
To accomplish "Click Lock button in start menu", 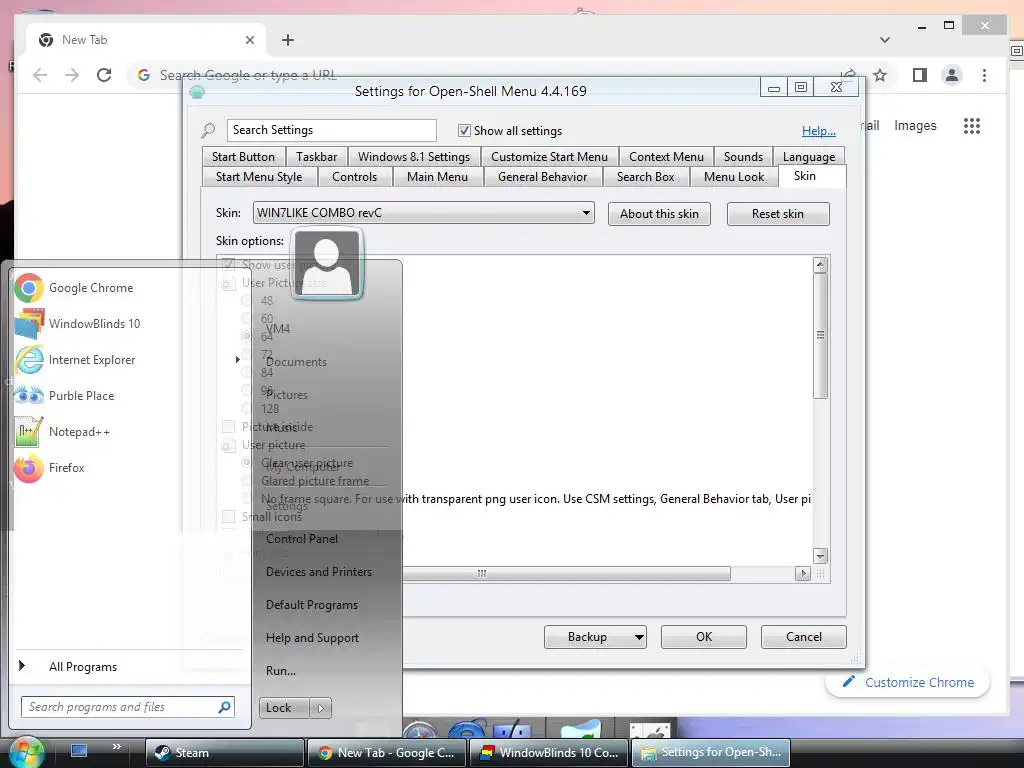I will point(284,708).
